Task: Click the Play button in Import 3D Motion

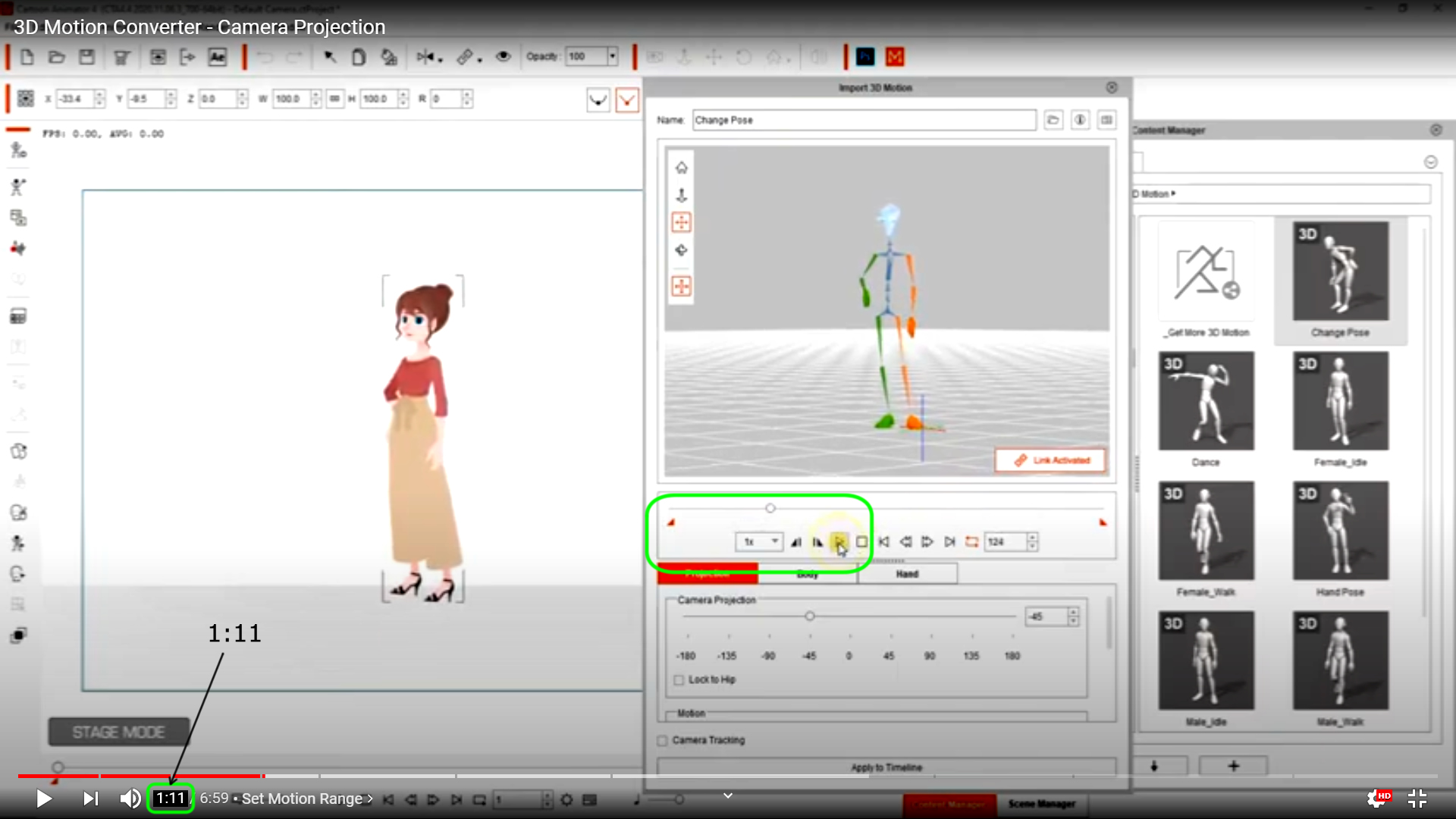Action: pos(839,541)
